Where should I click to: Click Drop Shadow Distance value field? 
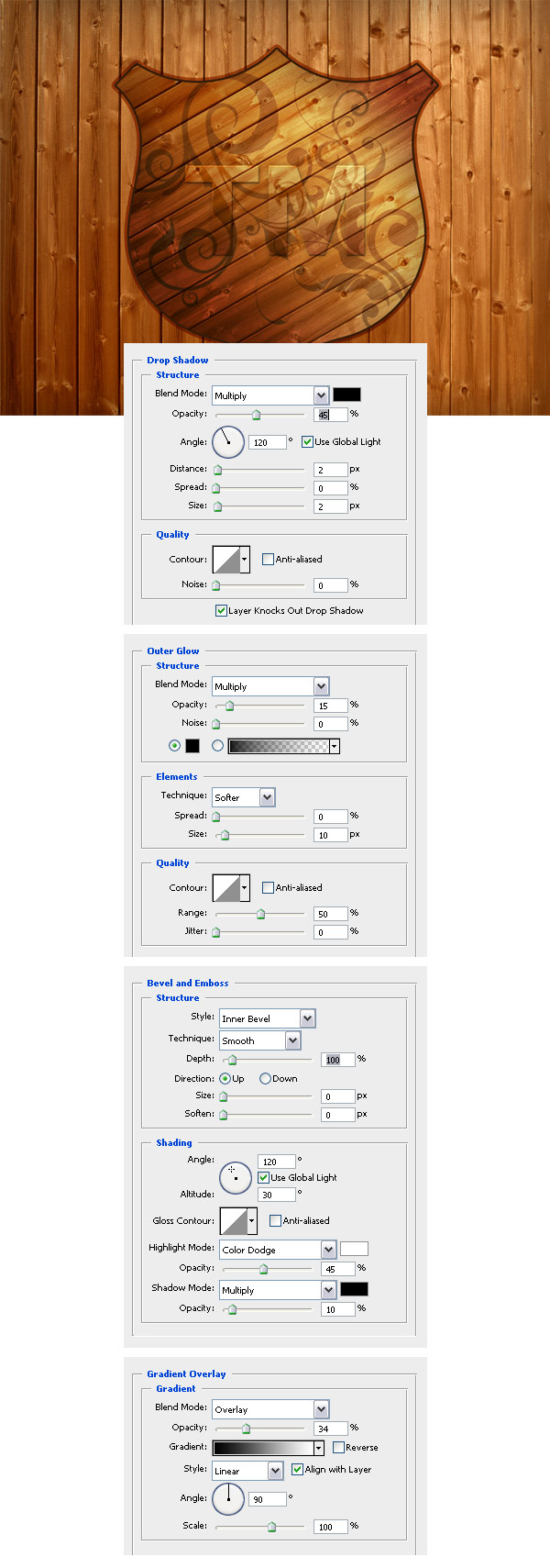point(331,470)
